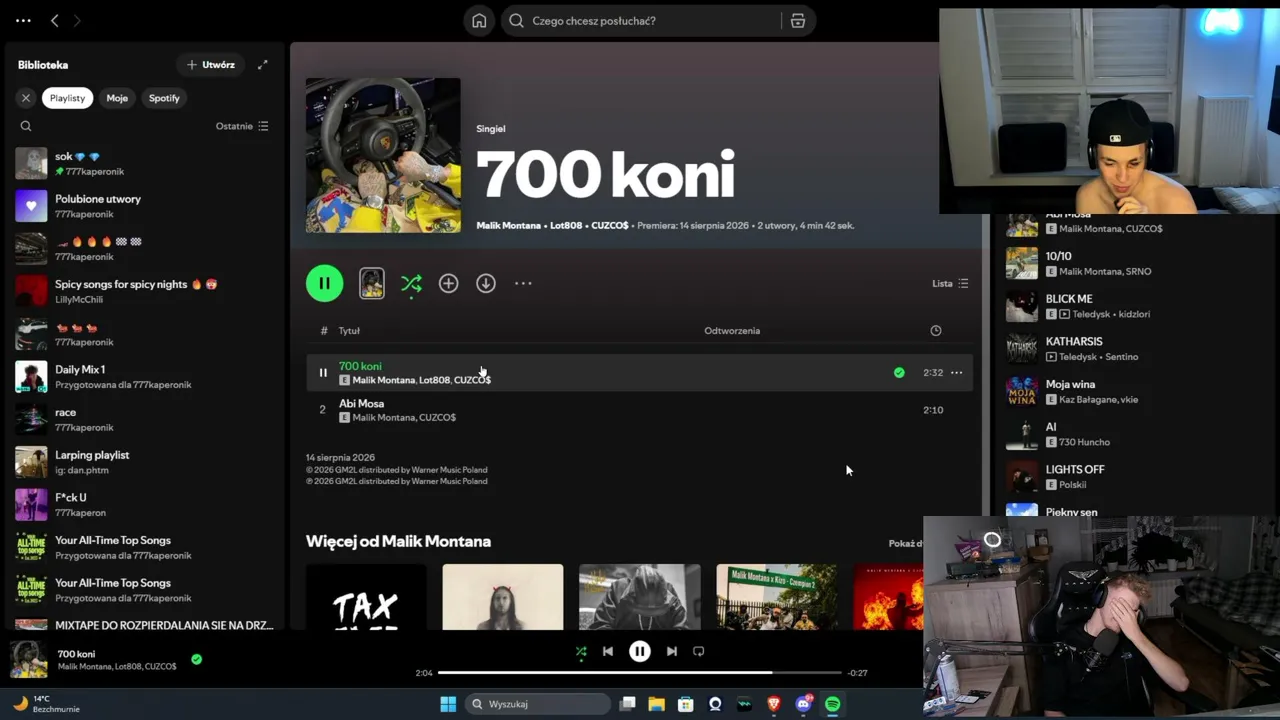Toggle shuffle for the 700 koni single

click(x=411, y=284)
